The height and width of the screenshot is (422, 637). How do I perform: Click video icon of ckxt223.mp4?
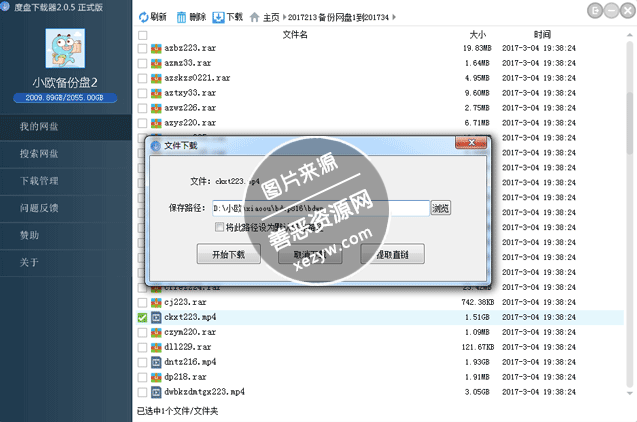pos(156,318)
